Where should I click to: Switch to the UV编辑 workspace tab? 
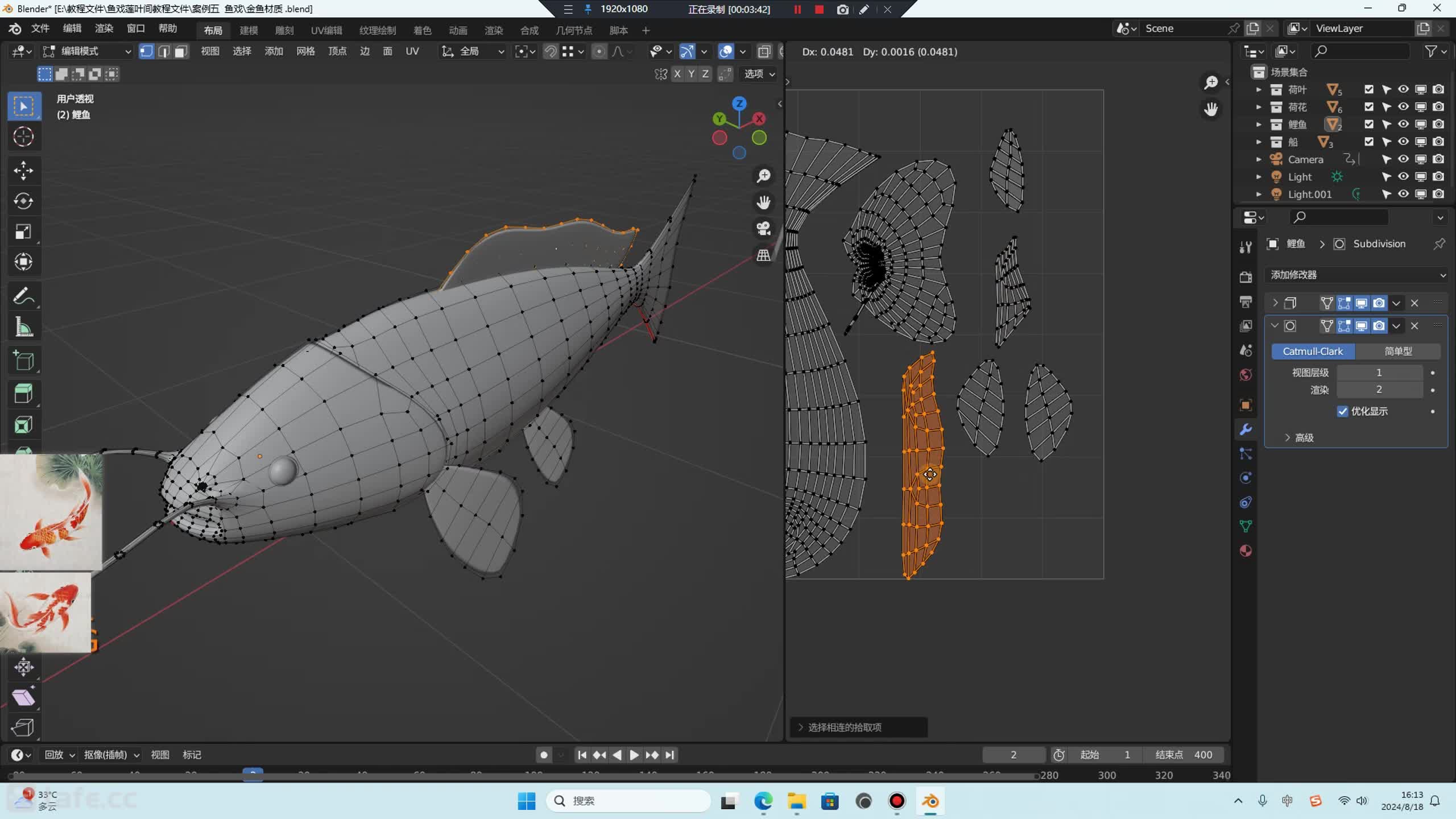pyautogui.click(x=326, y=30)
